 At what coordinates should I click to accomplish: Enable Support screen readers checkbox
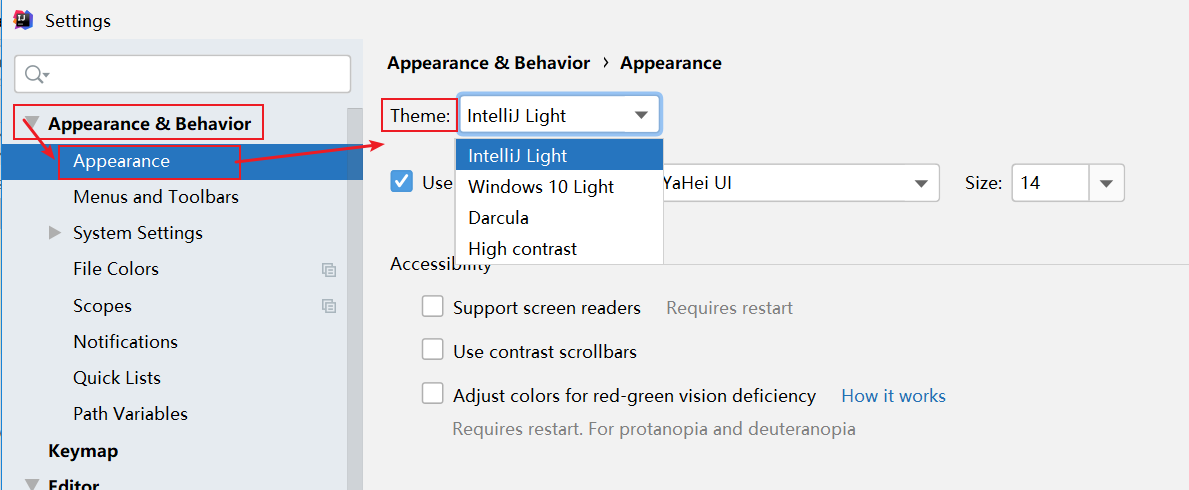(x=432, y=307)
